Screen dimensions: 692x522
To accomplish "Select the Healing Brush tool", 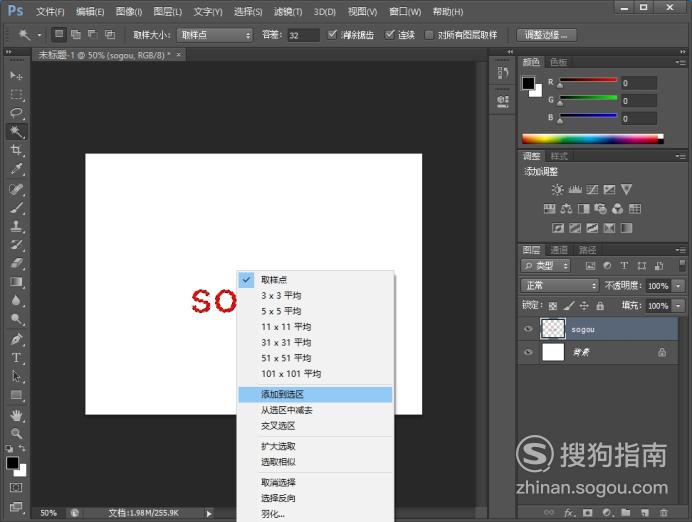I will 16,189.
